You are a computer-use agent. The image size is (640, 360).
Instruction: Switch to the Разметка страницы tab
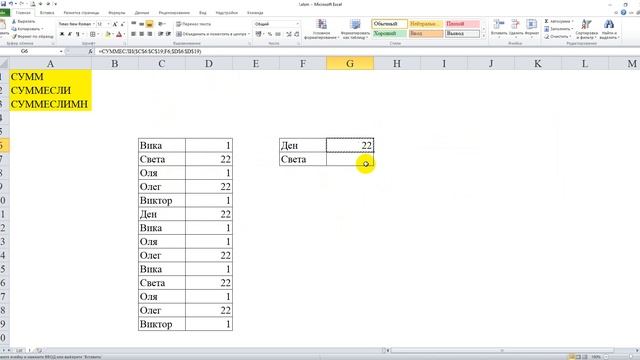81,13
